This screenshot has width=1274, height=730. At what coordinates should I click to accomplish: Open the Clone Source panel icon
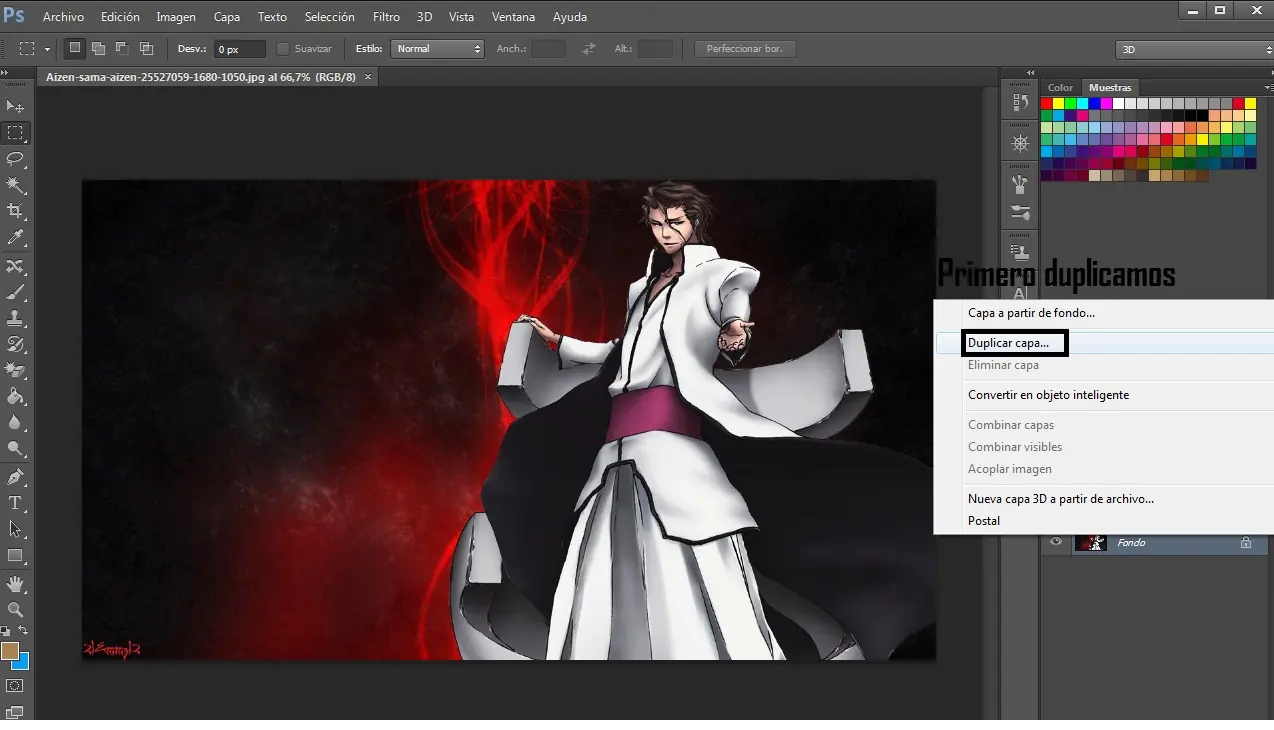(x=1020, y=251)
